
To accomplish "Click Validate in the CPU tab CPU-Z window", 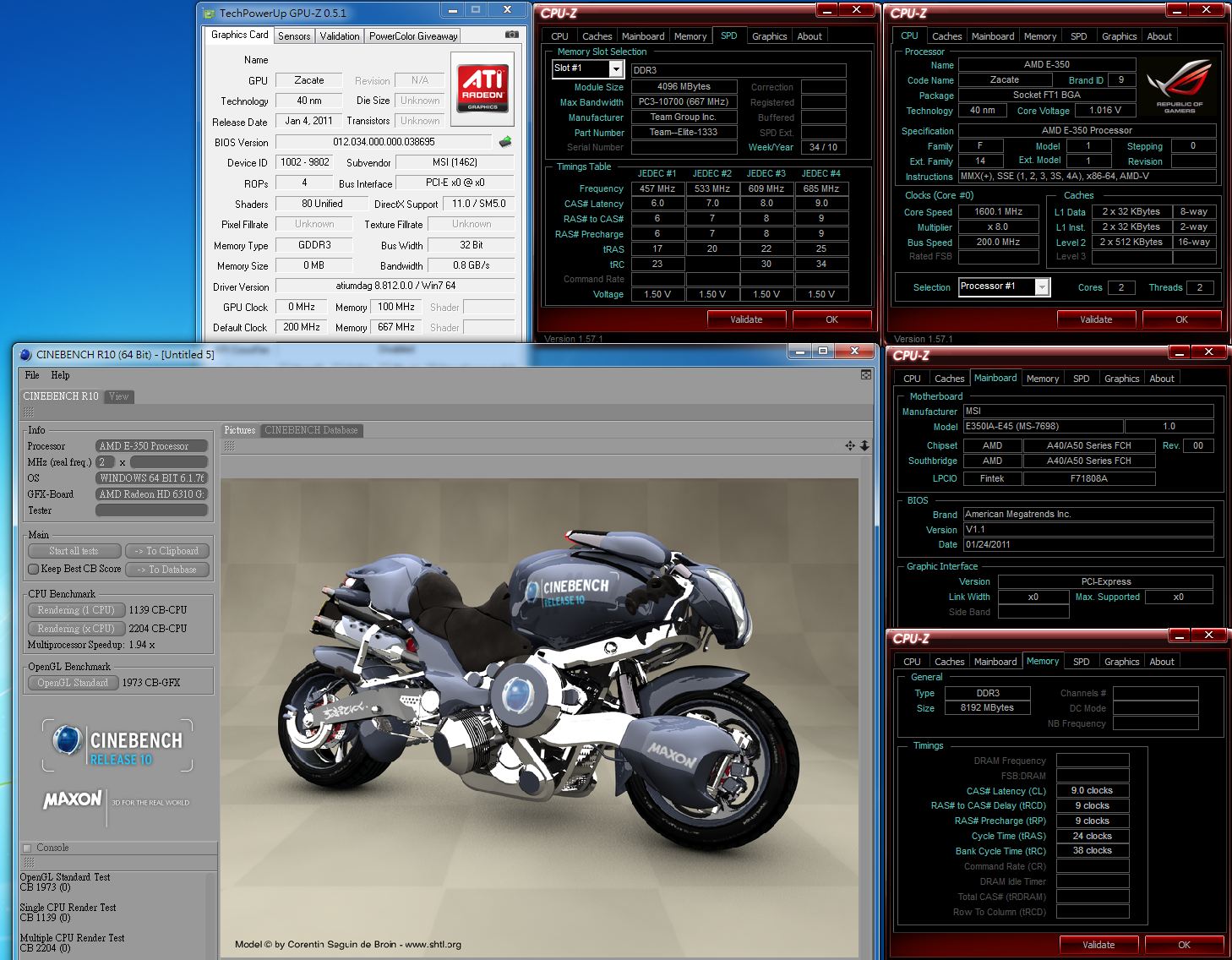I will (1096, 319).
